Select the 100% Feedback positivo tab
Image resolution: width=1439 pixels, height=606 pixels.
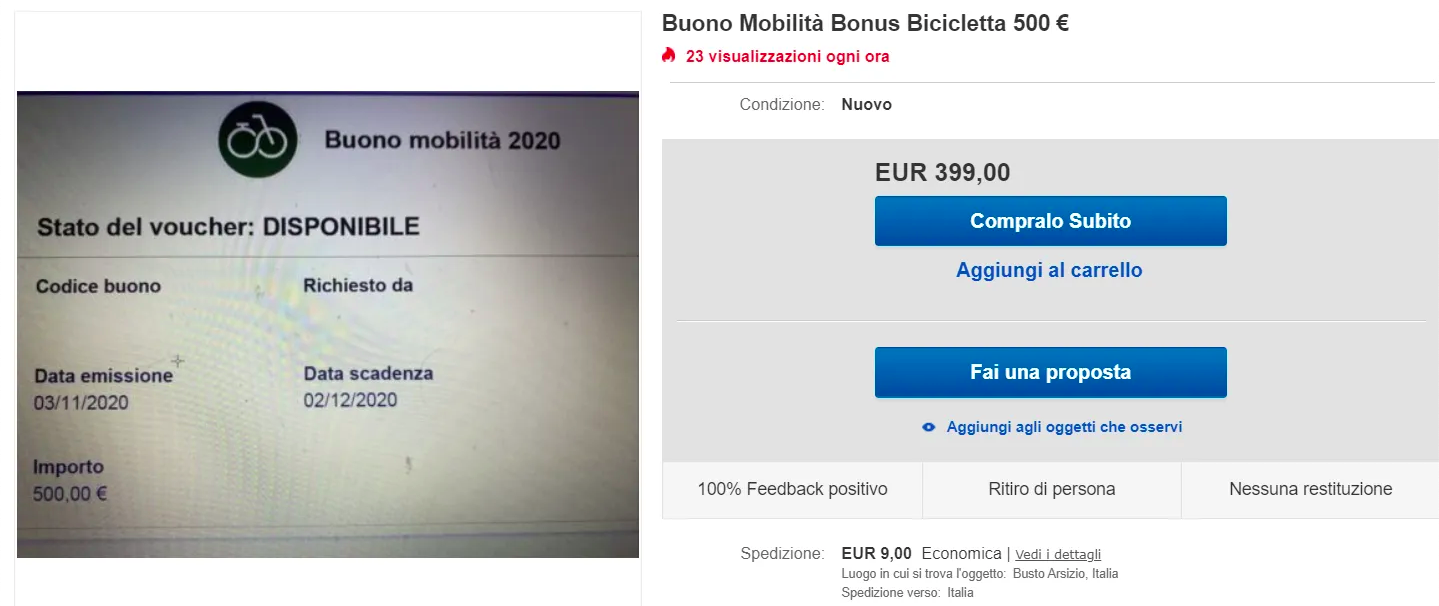tap(792, 489)
